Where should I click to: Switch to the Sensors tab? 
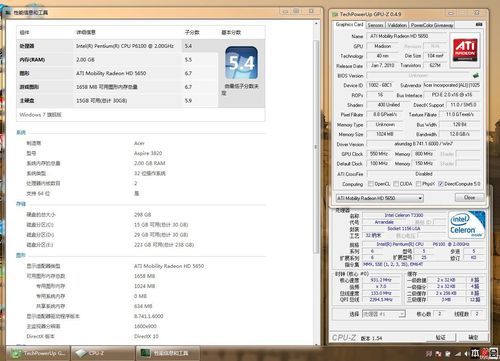point(375,25)
